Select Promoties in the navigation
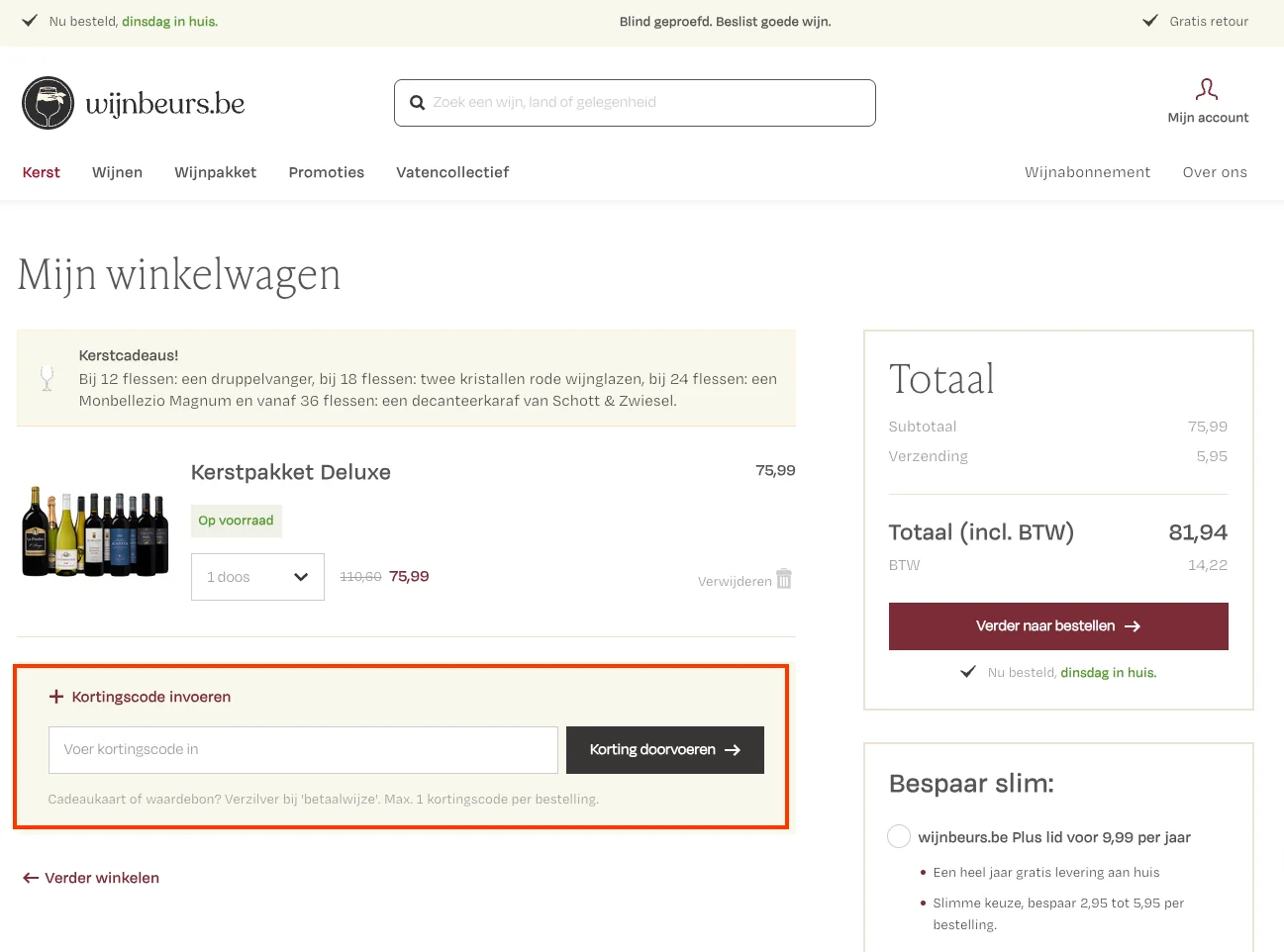This screenshot has width=1284, height=952. [x=326, y=172]
